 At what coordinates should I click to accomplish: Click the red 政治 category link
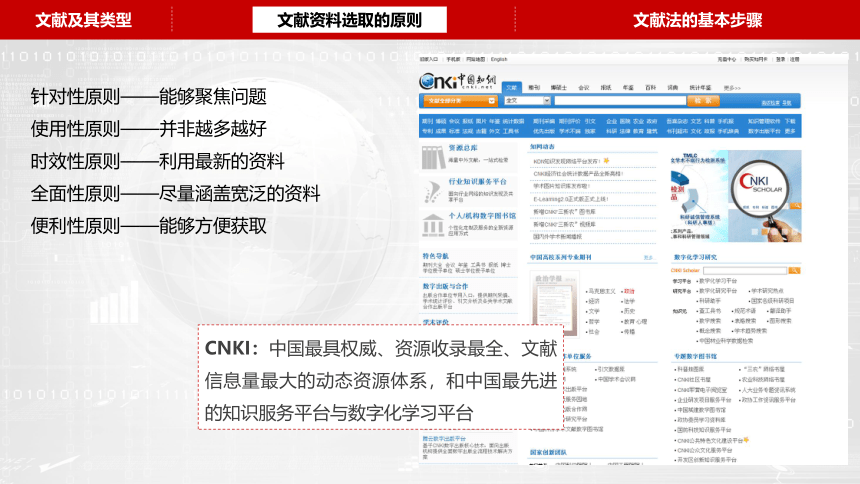[x=629, y=291]
